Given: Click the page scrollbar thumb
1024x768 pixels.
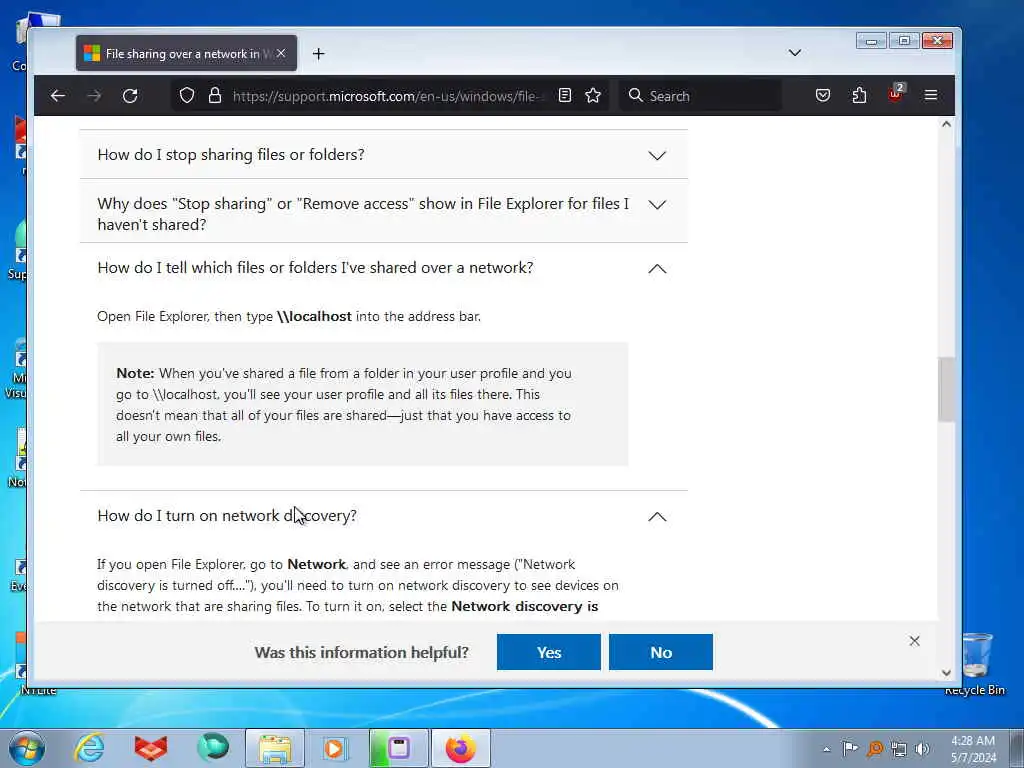Looking at the screenshot, I should point(946,389).
